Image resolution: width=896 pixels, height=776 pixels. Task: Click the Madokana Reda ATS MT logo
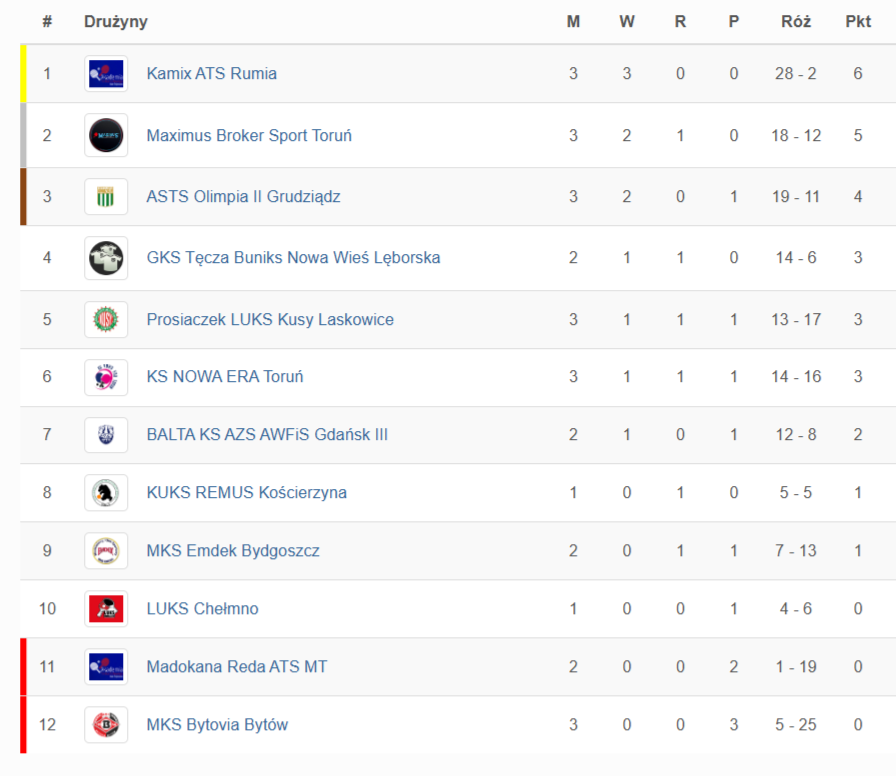coord(106,667)
